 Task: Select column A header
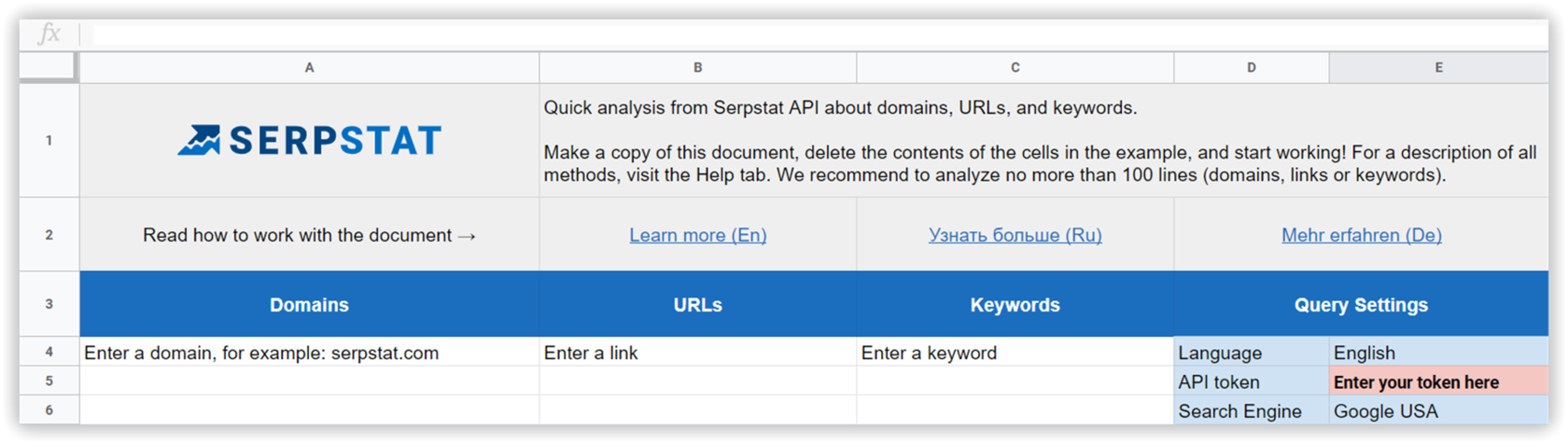[x=309, y=67]
